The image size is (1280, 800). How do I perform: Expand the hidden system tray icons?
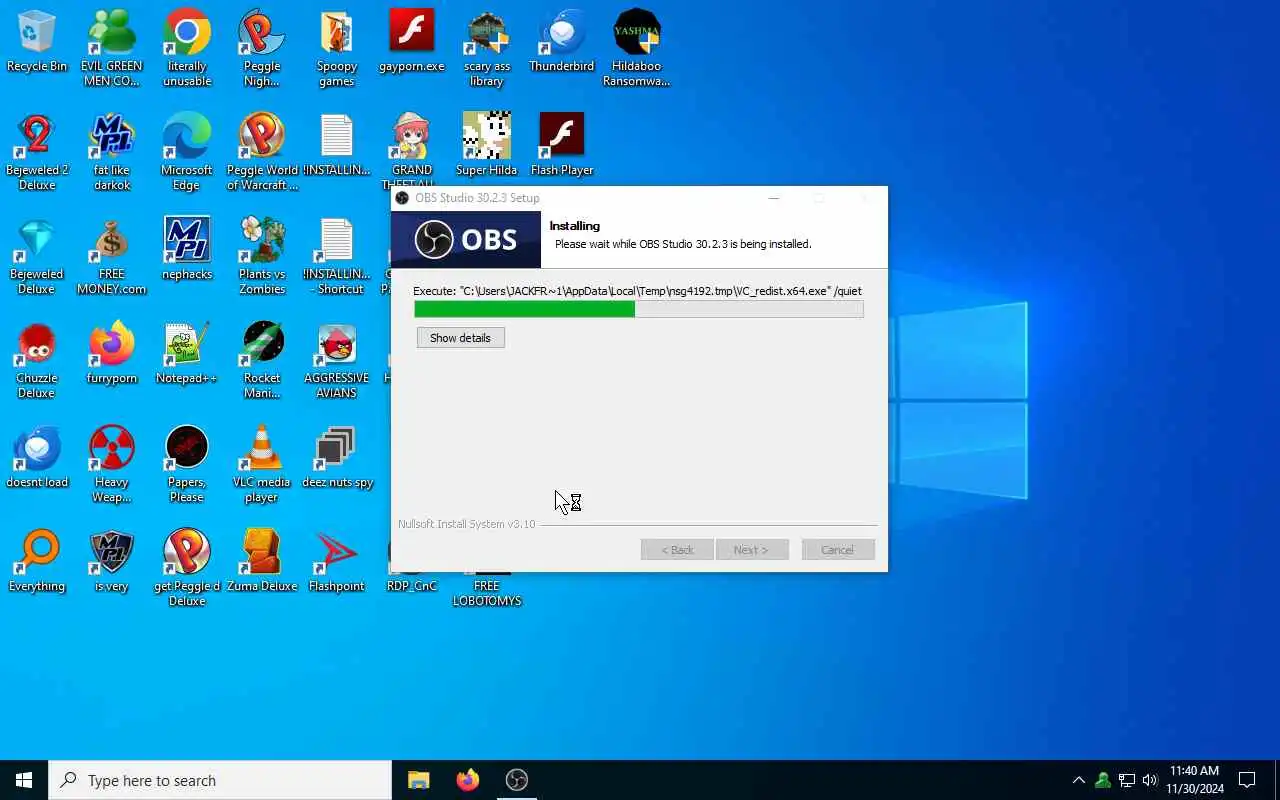(x=1078, y=780)
